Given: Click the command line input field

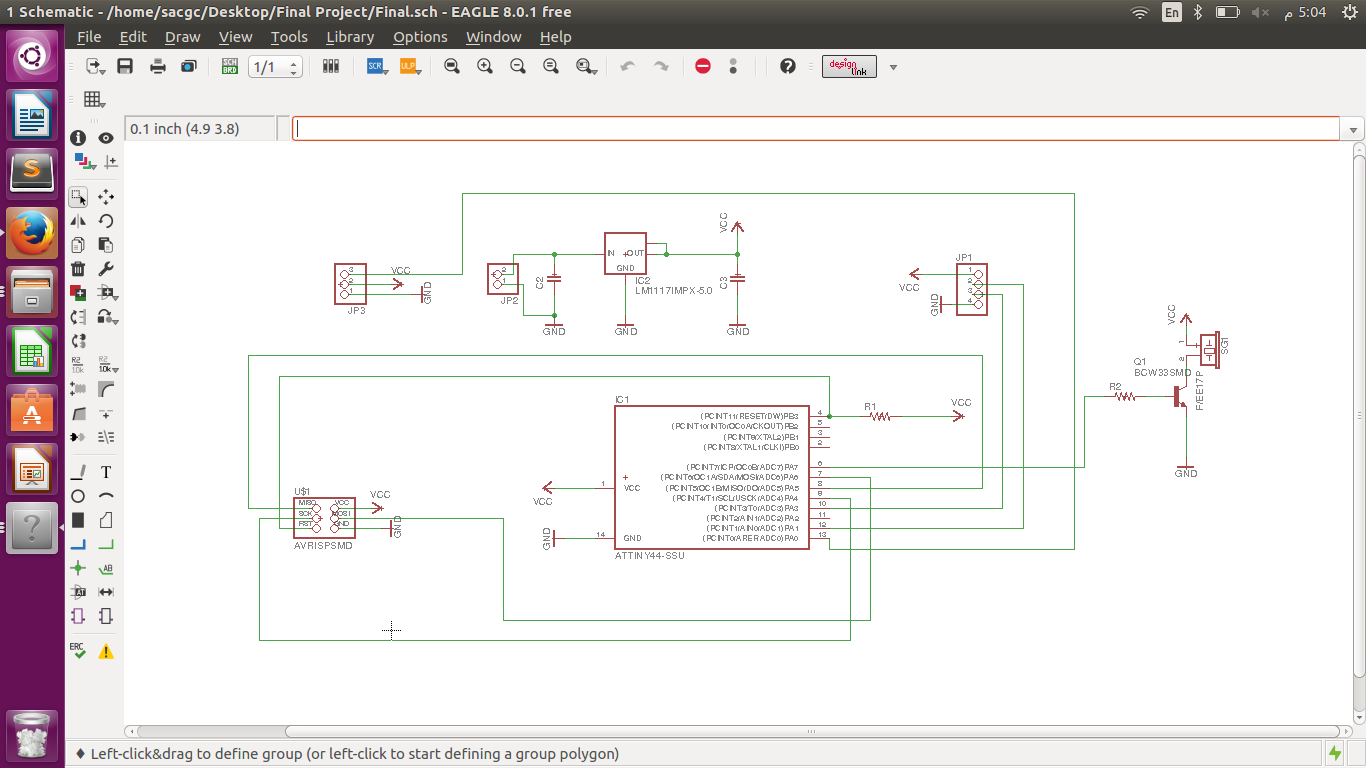Looking at the screenshot, I should point(815,129).
